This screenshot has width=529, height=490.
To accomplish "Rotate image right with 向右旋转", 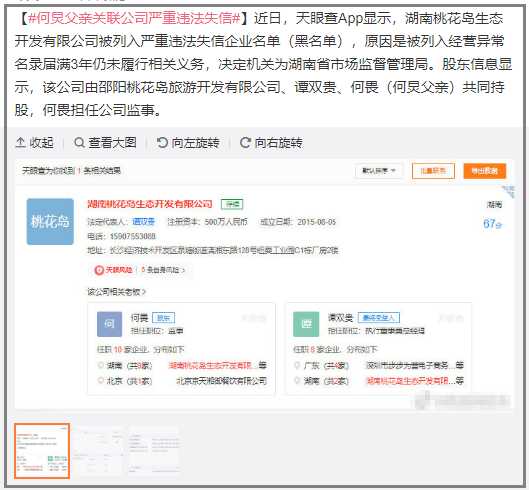I will pyautogui.click(x=271, y=143).
